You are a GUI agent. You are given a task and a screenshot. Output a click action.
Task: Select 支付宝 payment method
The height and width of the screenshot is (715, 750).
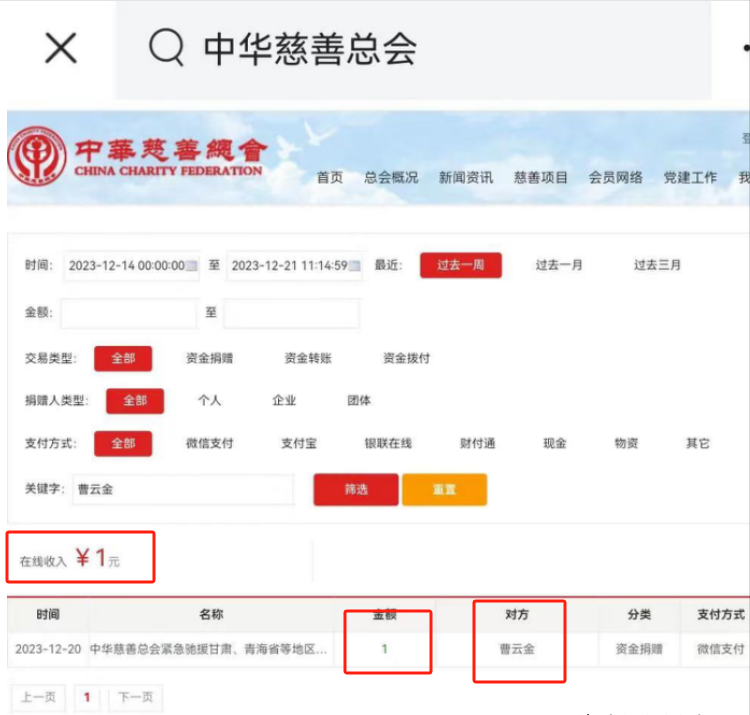(x=299, y=443)
